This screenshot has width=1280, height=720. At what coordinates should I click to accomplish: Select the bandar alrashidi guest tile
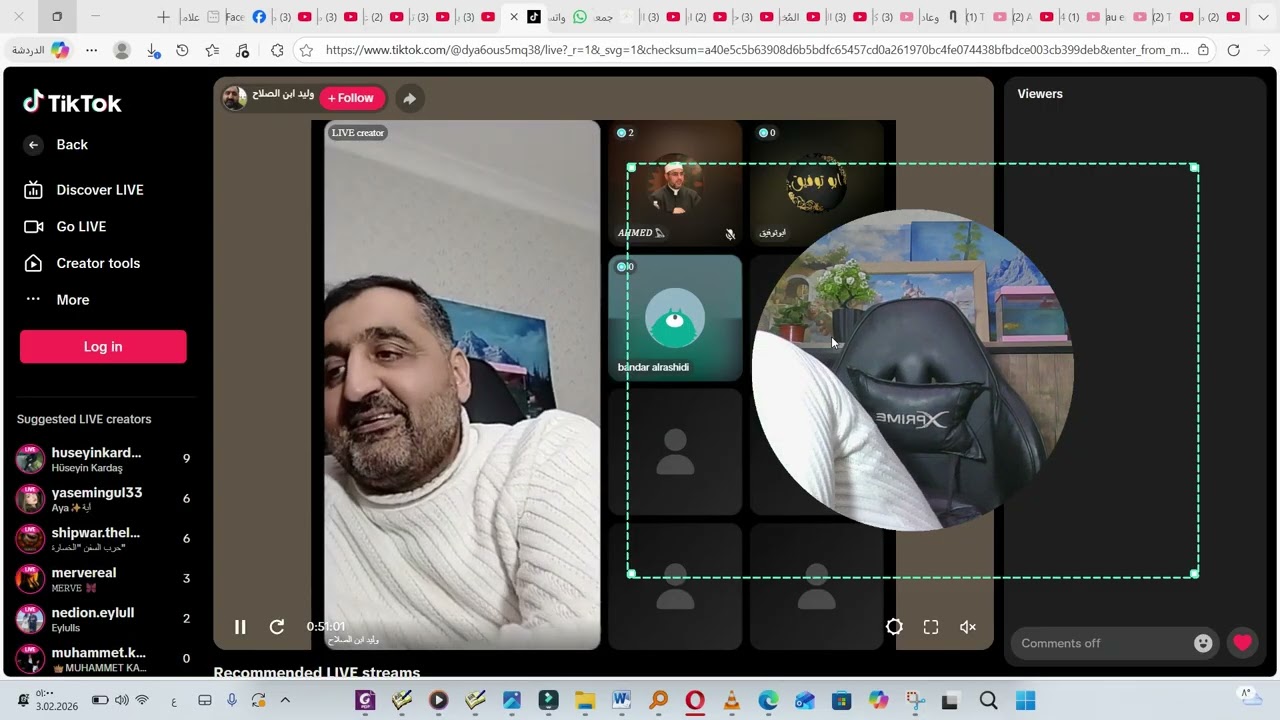(675, 318)
